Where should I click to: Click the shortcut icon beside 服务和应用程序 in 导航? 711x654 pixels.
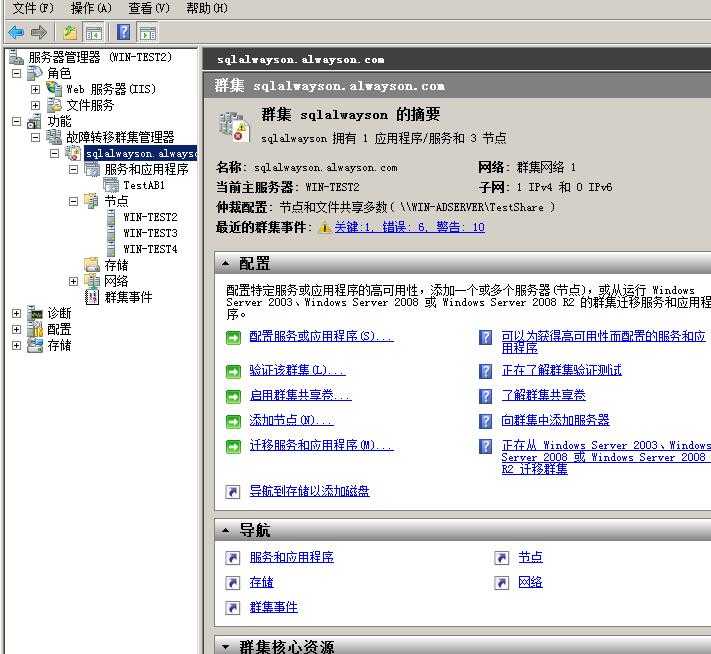(x=233, y=557)
